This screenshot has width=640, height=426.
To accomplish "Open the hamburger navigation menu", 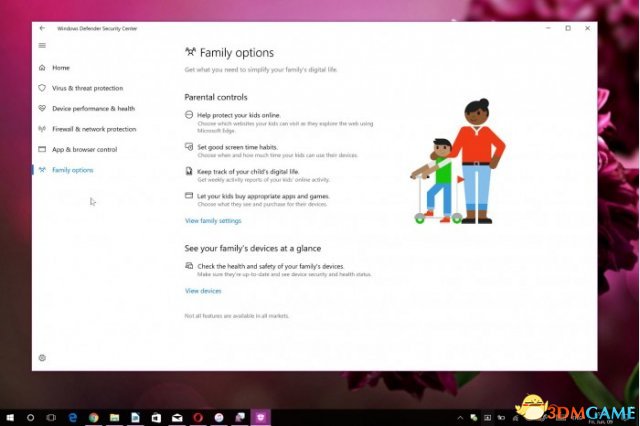I will coord(42,45).
